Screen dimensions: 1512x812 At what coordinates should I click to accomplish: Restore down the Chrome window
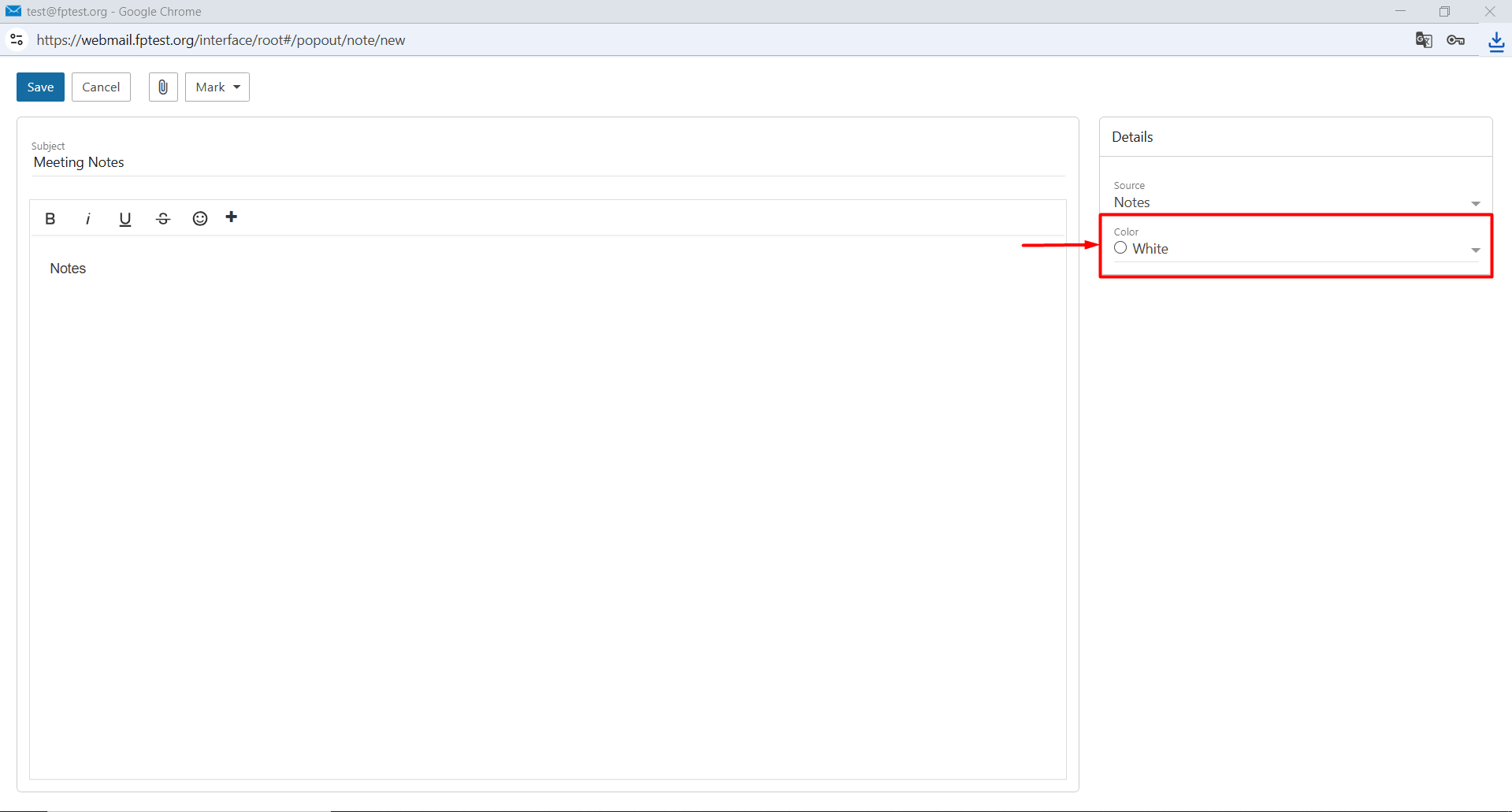(1444, 11)
